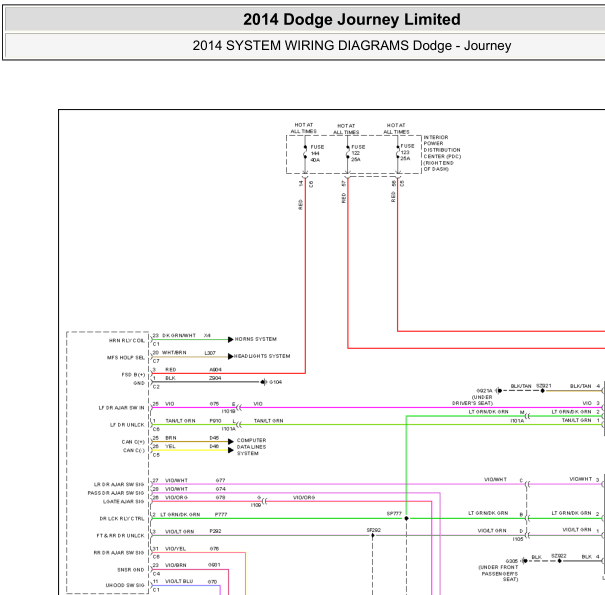Click the G104 ground symbol

[x=263, y=382]
